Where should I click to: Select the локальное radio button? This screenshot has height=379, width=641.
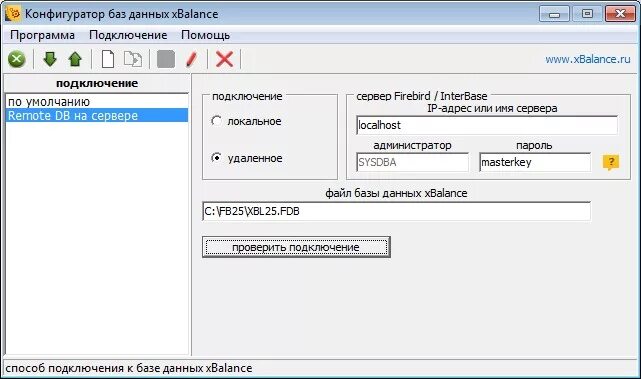pos(216,121)
